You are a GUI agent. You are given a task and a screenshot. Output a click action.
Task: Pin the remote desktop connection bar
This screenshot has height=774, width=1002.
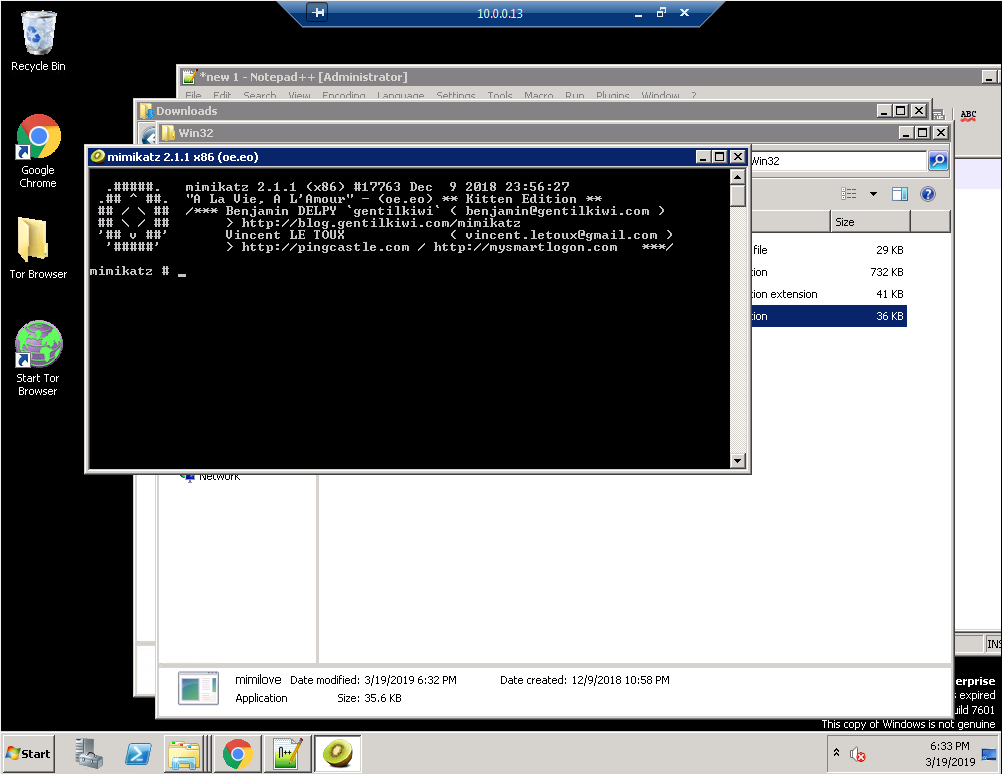pyautogui.click(x=318, y=12)
